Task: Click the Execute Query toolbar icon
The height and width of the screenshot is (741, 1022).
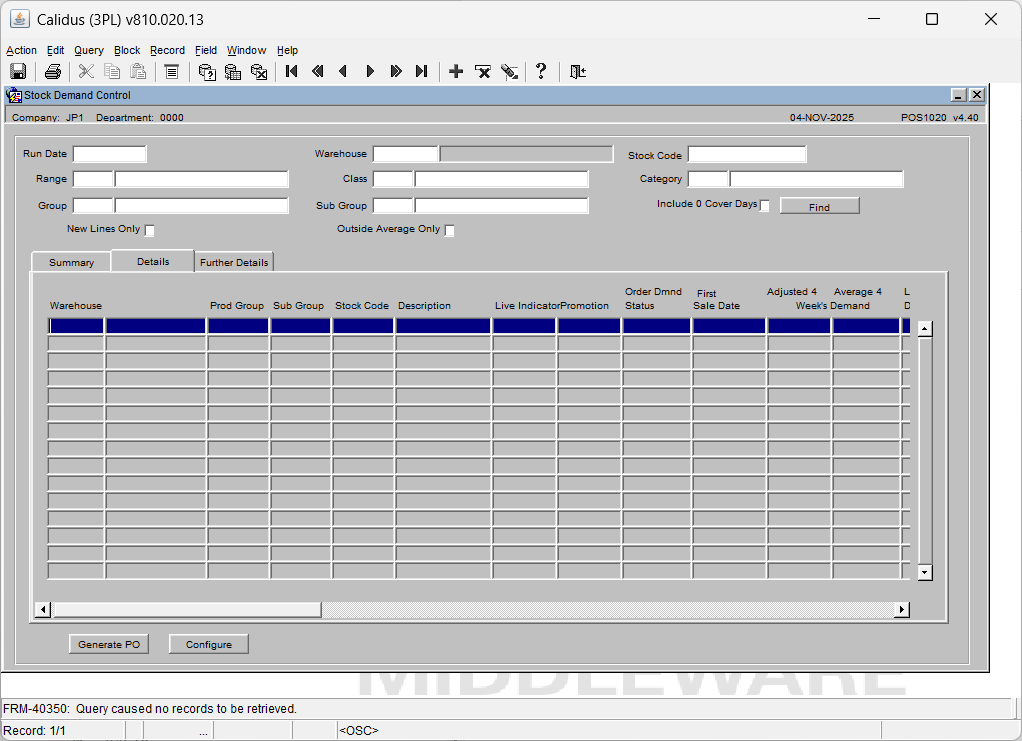Action: pos(233,71)
